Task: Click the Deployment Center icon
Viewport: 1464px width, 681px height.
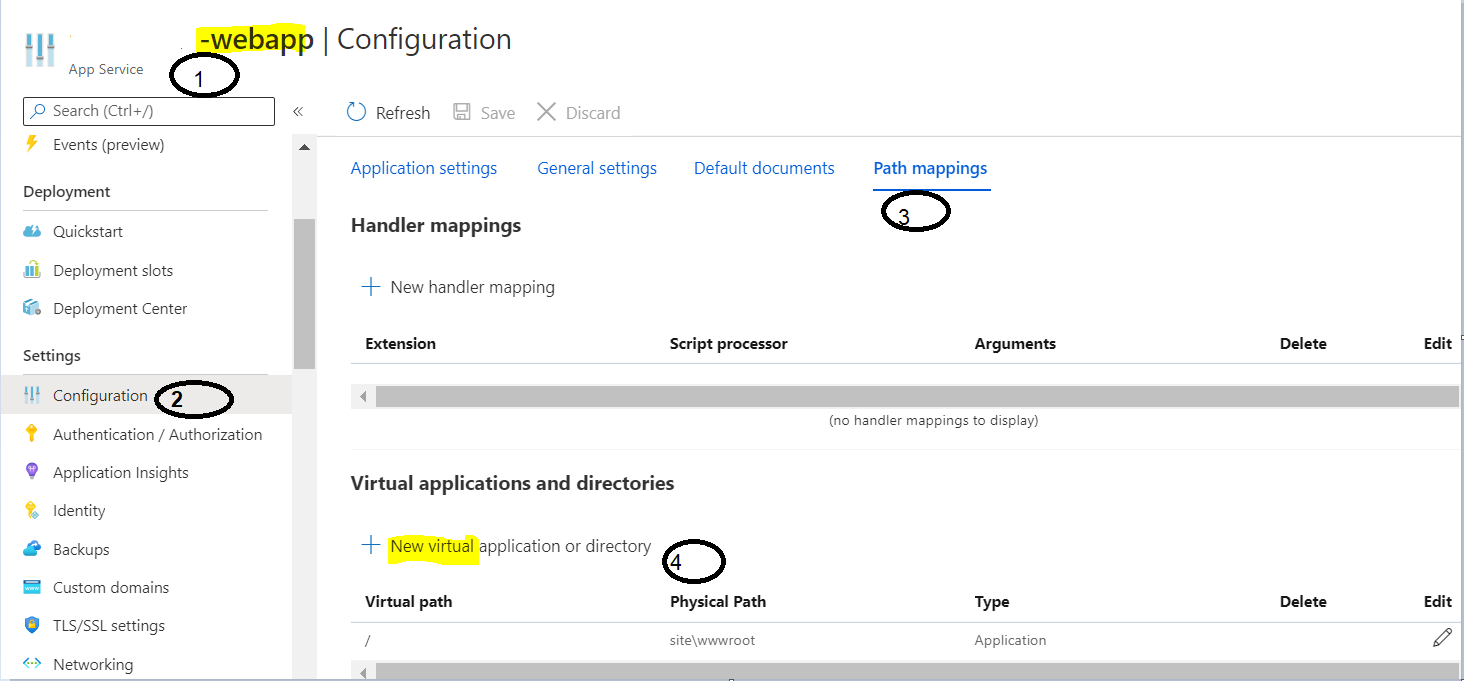Action: coord(32,308)
